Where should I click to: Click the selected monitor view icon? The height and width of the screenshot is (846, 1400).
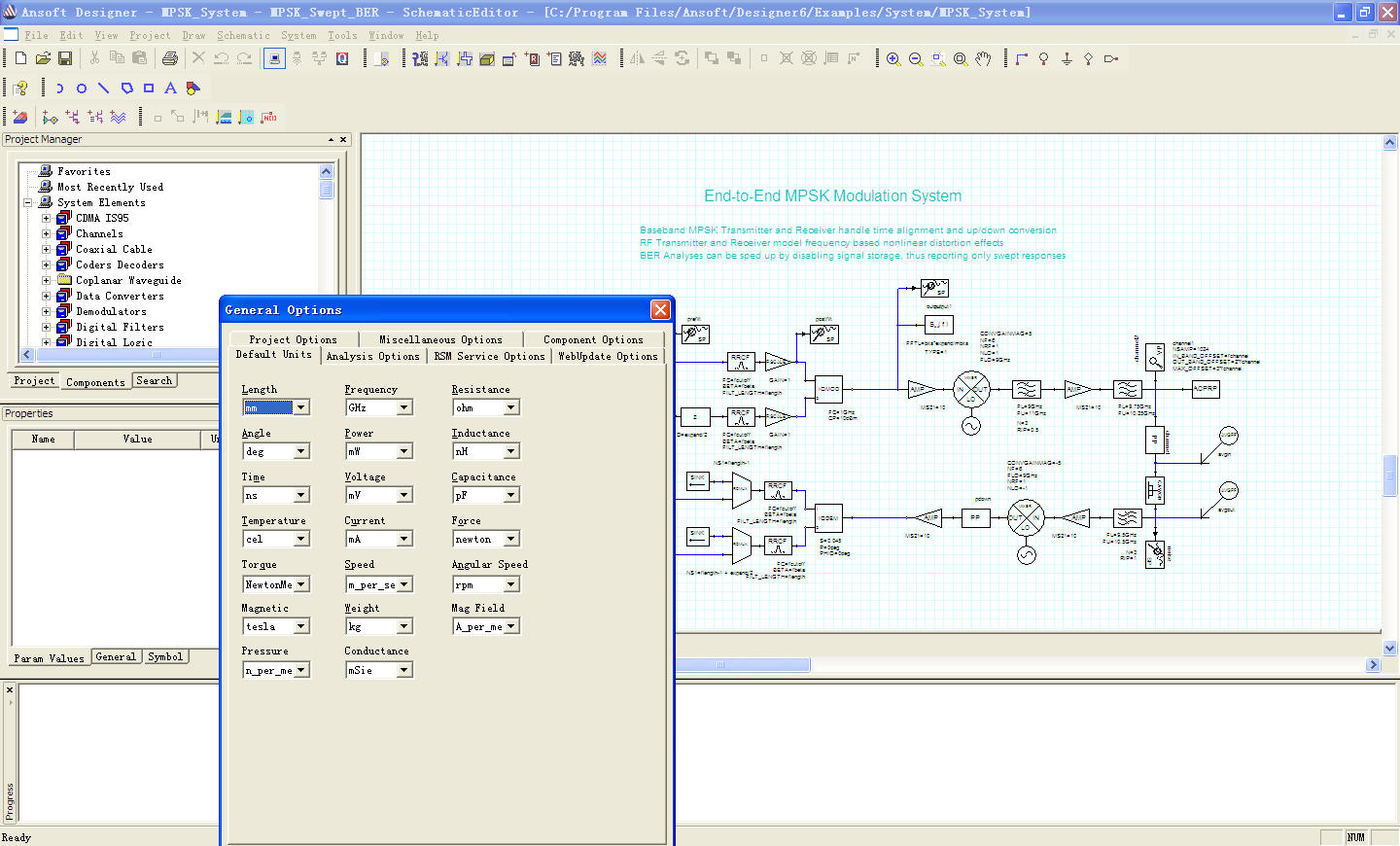tap(275, 58)
